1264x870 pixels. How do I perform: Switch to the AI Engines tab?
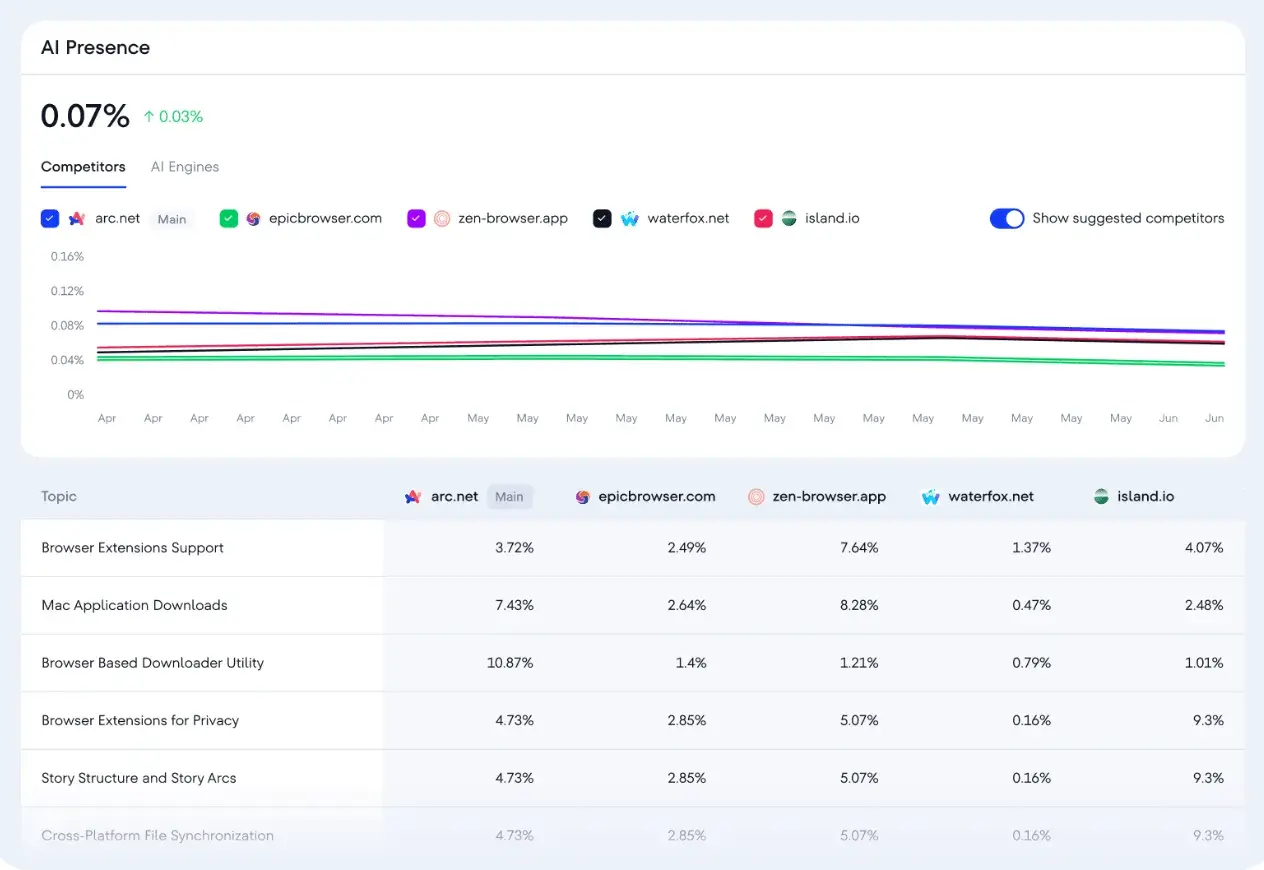tap(185, 167)
